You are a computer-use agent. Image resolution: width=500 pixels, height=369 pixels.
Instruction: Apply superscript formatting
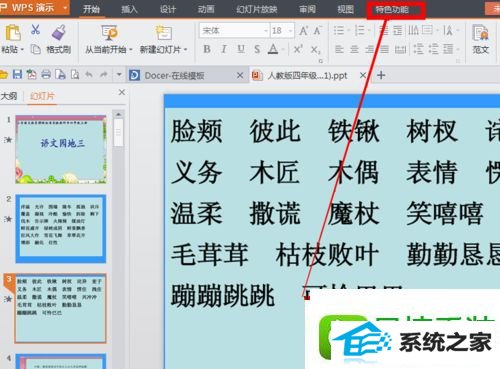(x=298, y=49)
